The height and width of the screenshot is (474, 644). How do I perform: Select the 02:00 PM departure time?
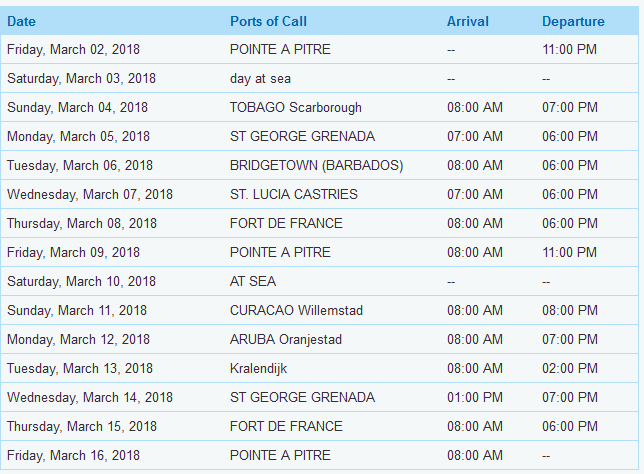[x=570, y=368]
